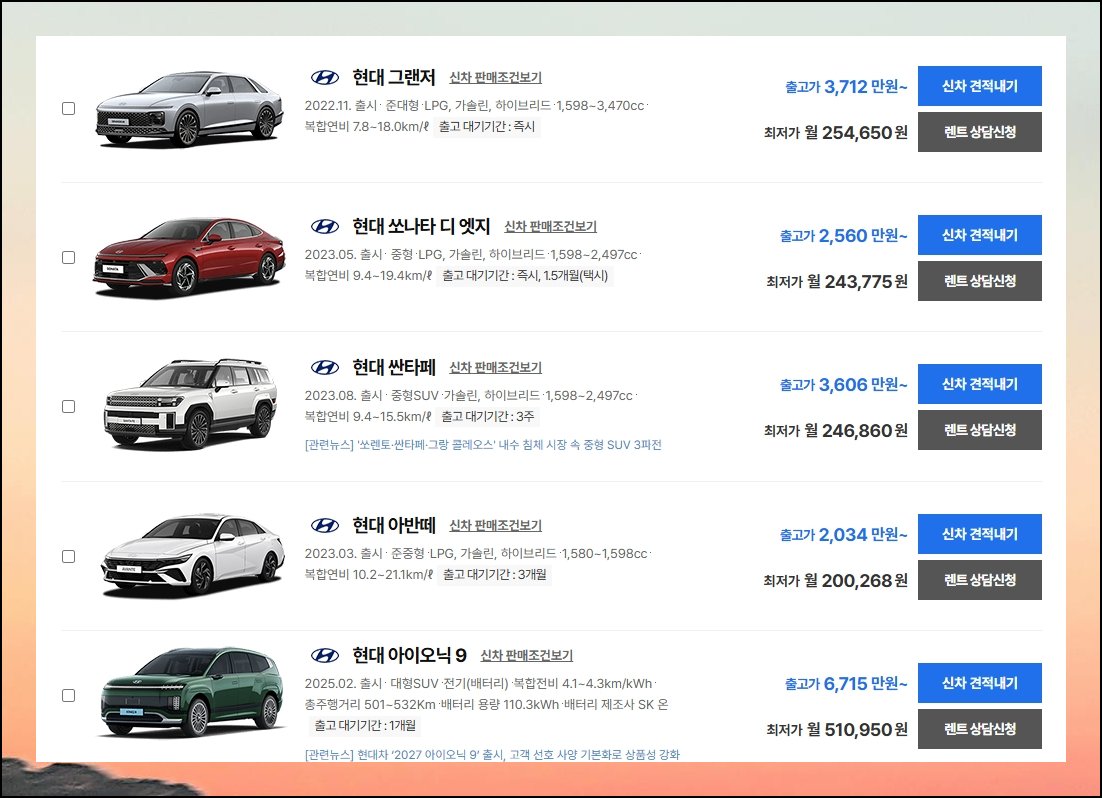Tick the checkbox for 현대 쏘나타 디 엣지
The width and height of the screenshot is (1102, 798).
click(68, 257)
